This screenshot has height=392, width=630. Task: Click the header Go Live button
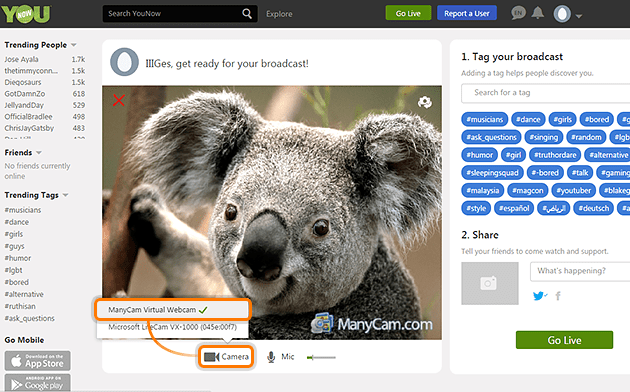point(408,13)
